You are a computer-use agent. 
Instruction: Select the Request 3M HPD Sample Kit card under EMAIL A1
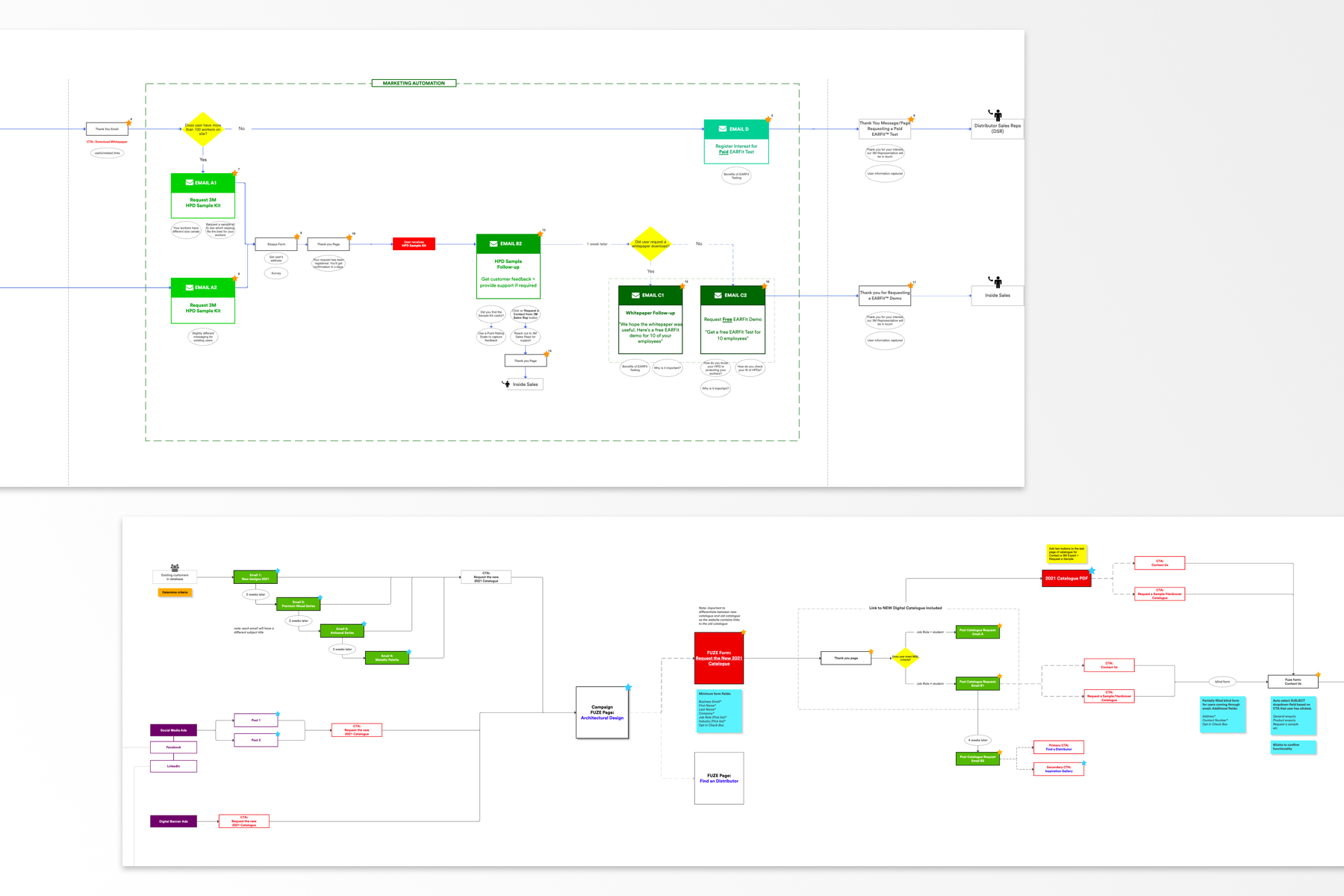coord(203,196)
